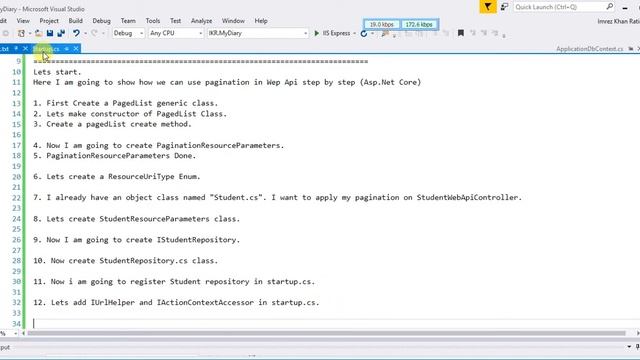Click the text 'Lets start.' on line 10
This screenshot has width=640, height=360.
pos(57,72)
